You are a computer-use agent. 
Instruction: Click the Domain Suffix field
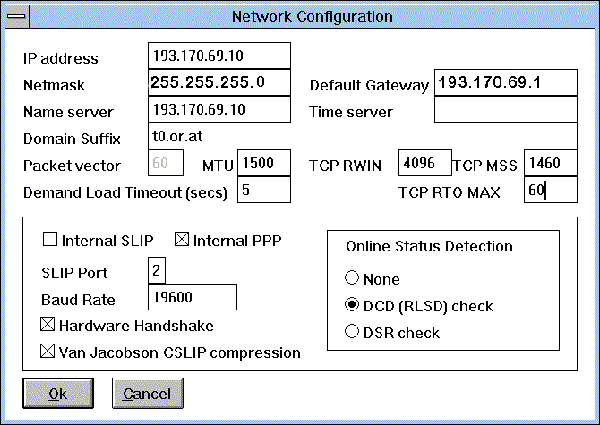point(218,136)
